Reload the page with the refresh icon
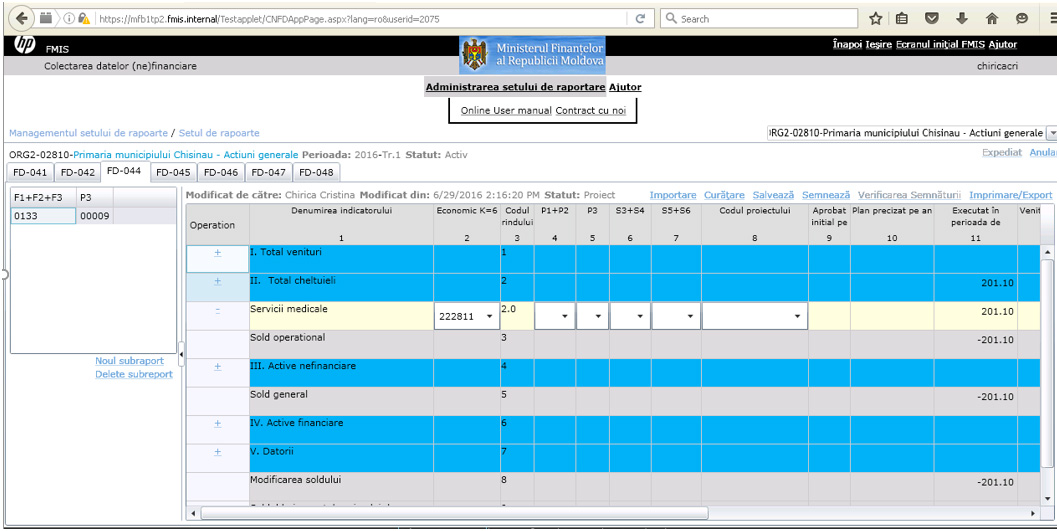The height and width of the screenshot is (531, 1059). [x=640, y=19]
